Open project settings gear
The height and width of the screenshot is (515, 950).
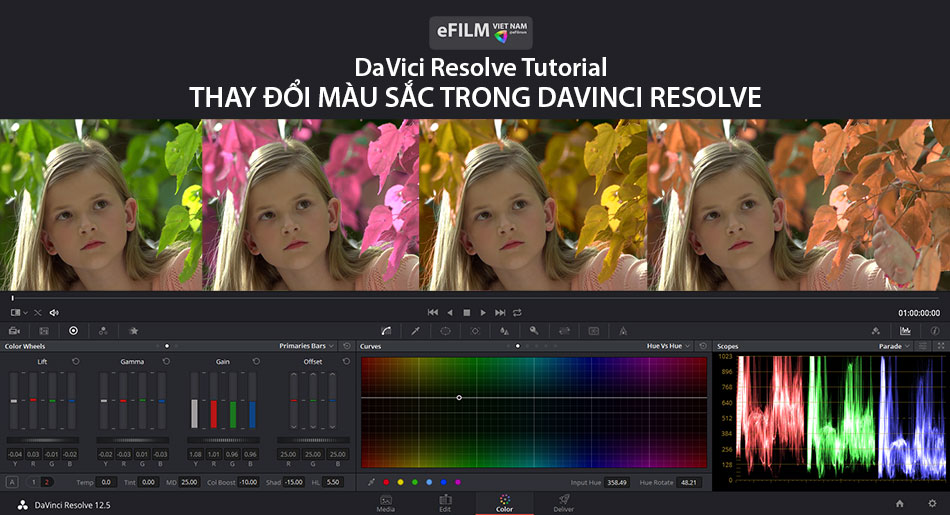click(932, 503)
